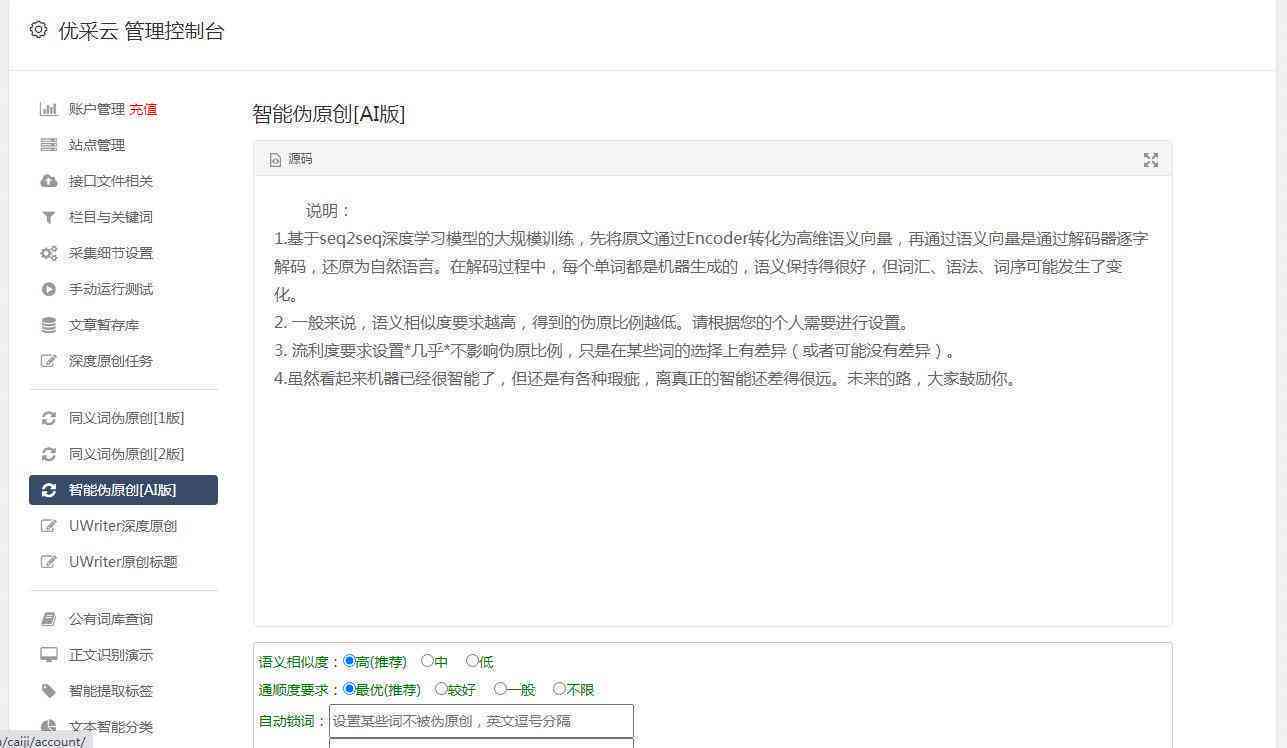Image resolution: width=1287 pixels, height=748 pixels.
Task: Click the server icon for 站点管理
Action: (x=48, y=145)
